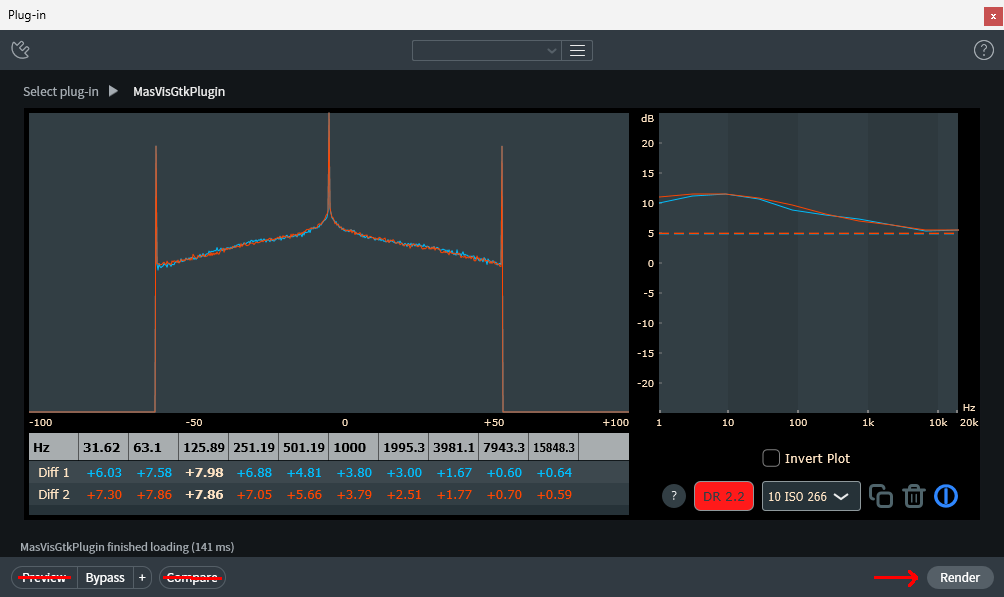1004x597 pixels.
Task: Toggle the Invert Plot checkbox
Action: tap(771, 458)
